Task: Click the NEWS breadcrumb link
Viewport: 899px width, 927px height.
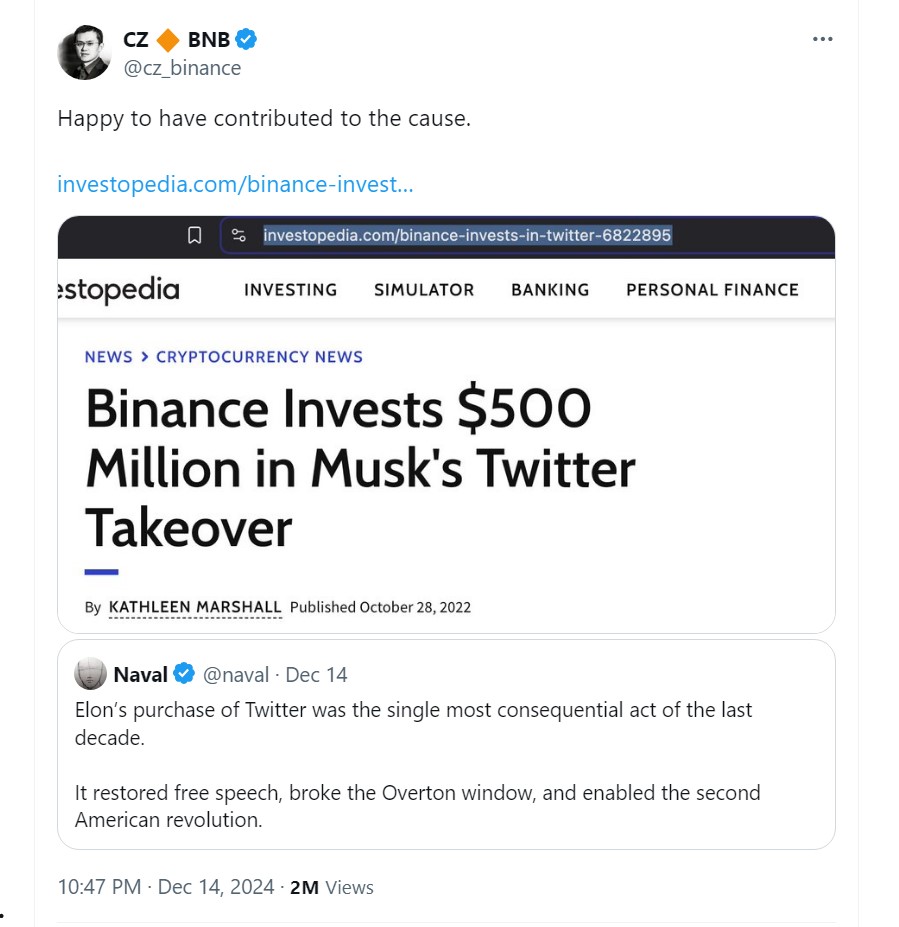Action: click(108, 357)
